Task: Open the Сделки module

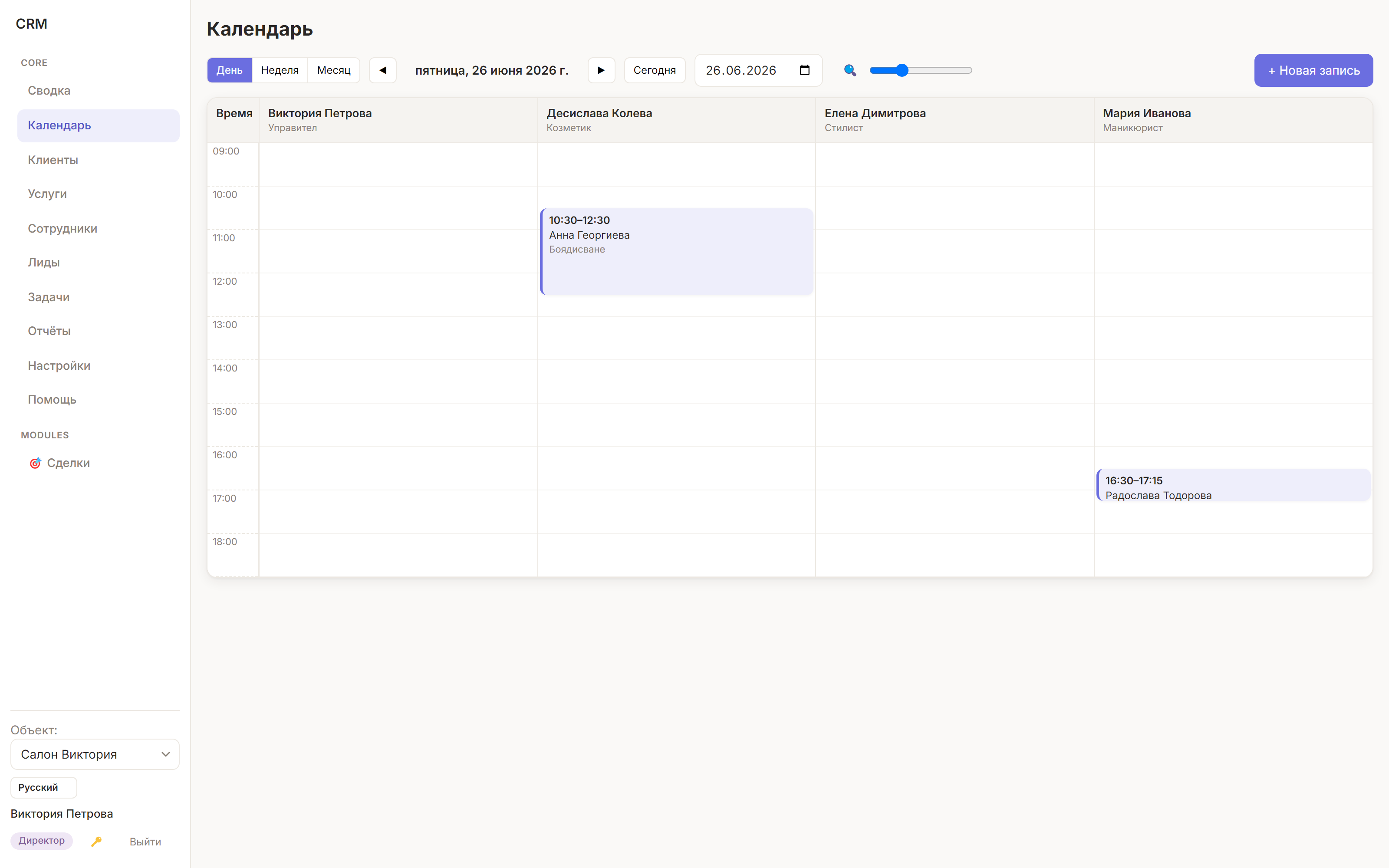Action: point(98,463)
